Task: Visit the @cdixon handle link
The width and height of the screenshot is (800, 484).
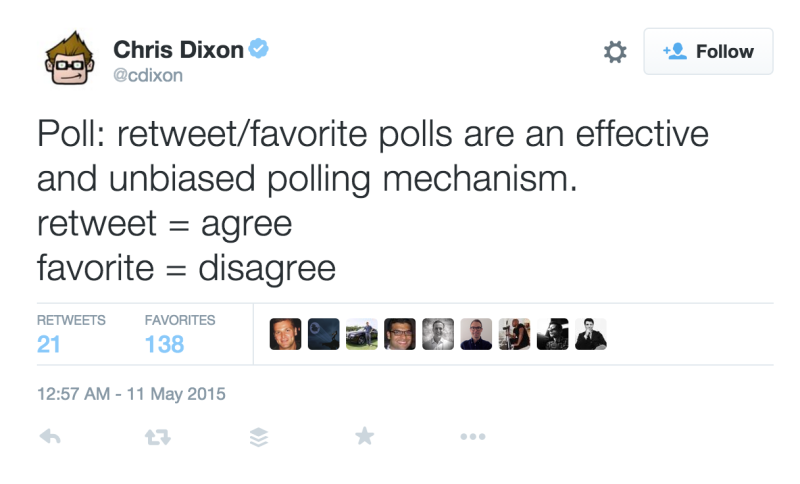Action: (x=148, y=75)
